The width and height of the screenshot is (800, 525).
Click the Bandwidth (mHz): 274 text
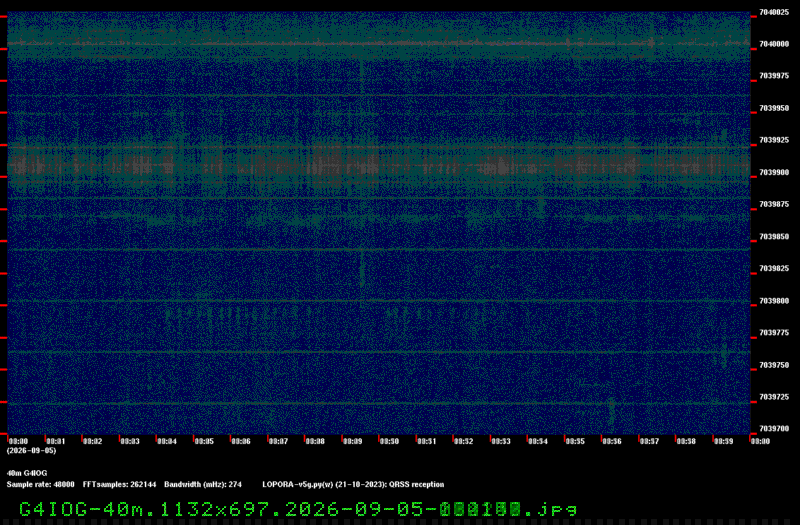(203, 485)
